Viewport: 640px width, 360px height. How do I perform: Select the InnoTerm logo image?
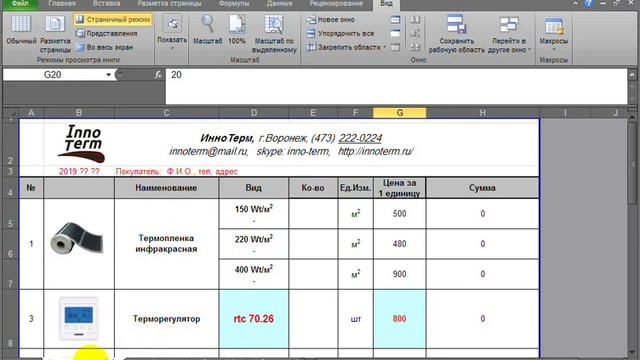82,144
